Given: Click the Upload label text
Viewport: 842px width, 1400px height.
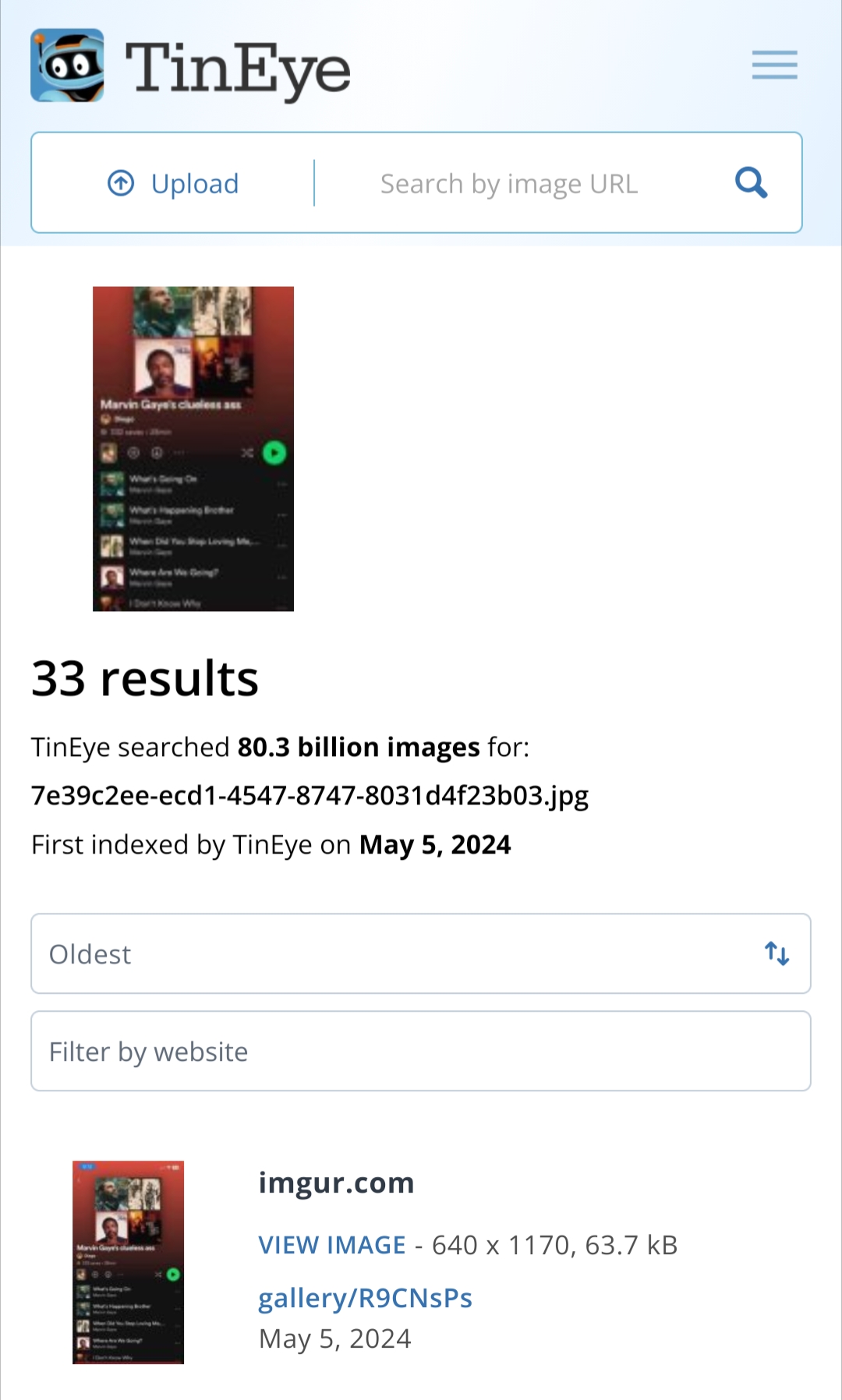Looking at the screenshot, I should 195,184.
